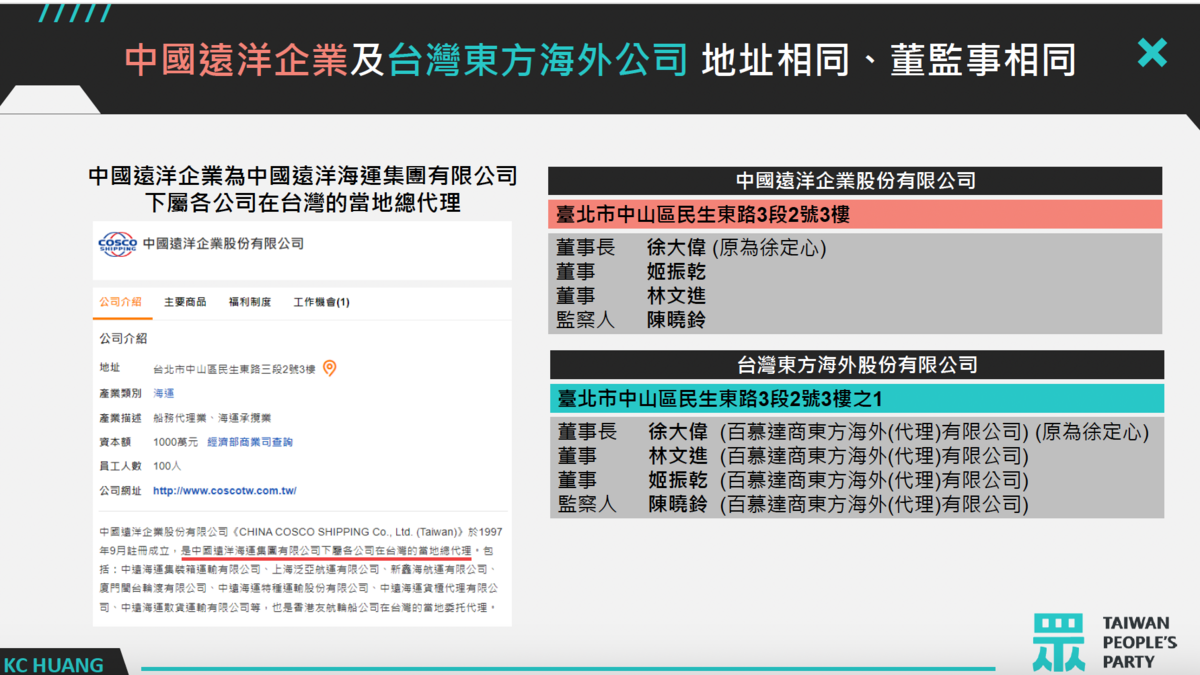Select the 公司介紹 tab

[x=120, y=302]
